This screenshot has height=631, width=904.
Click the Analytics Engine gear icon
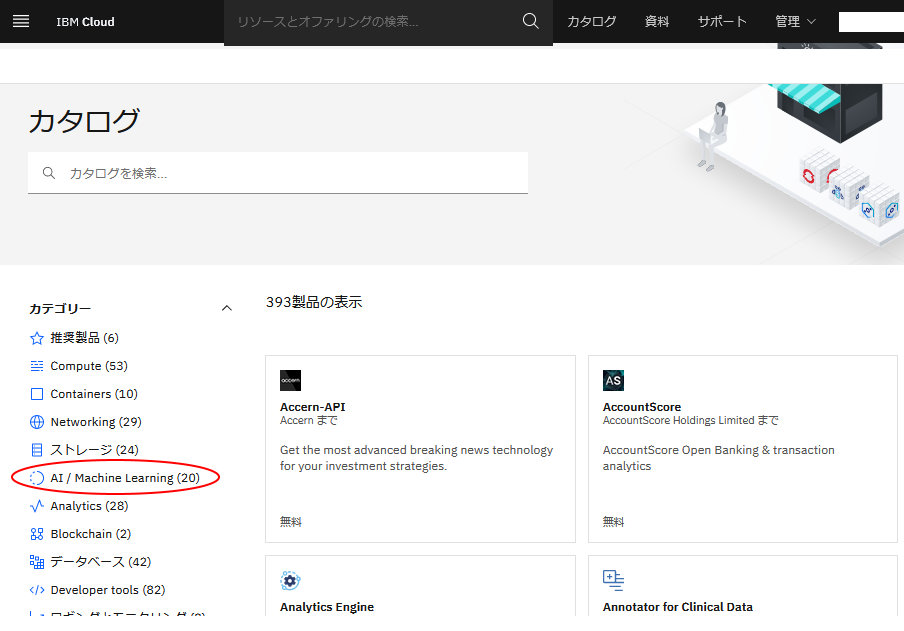(x=291, y=581)
